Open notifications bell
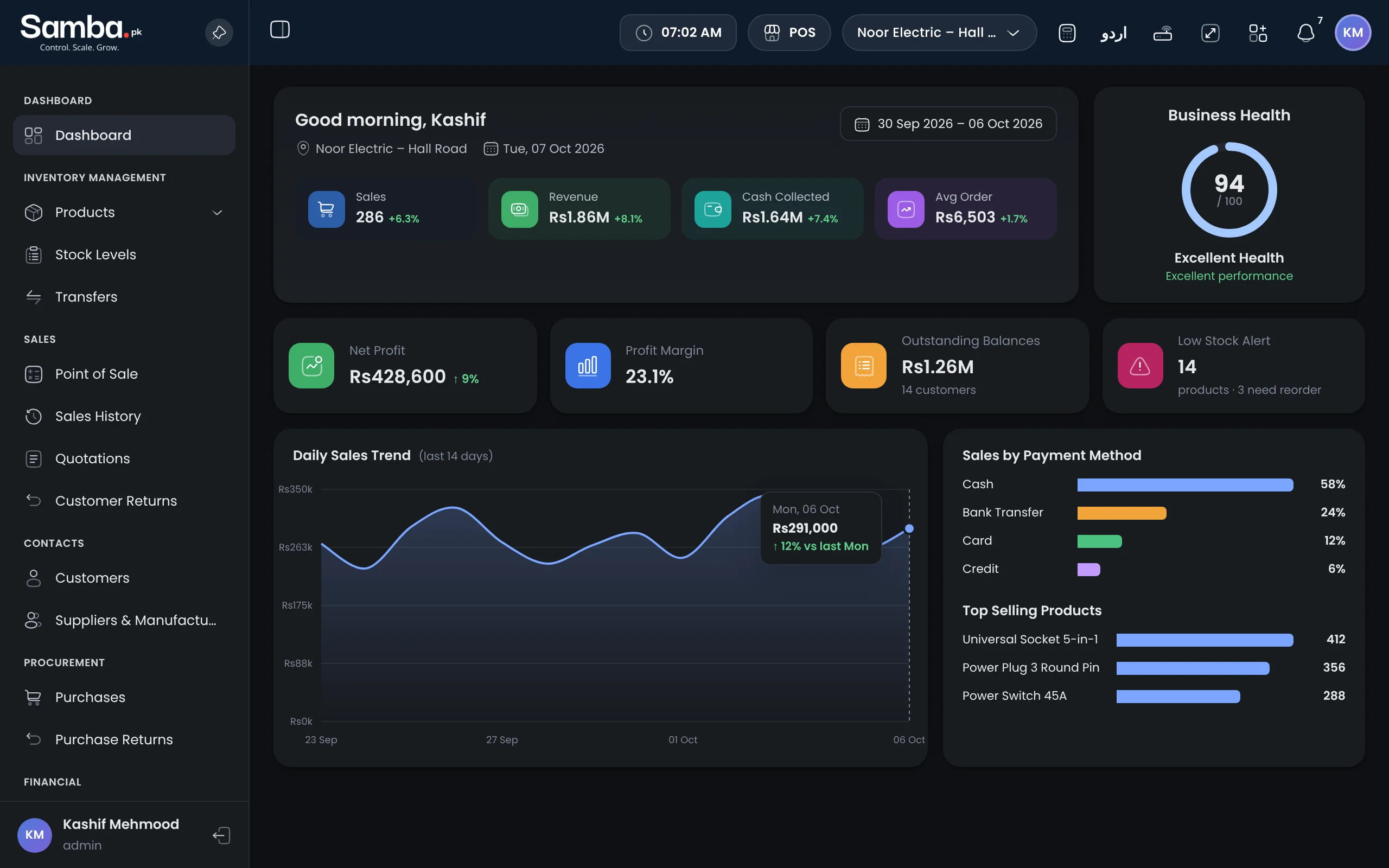Image resolution: width=1389 pixels, height=868 pixels. [1306, 33]
